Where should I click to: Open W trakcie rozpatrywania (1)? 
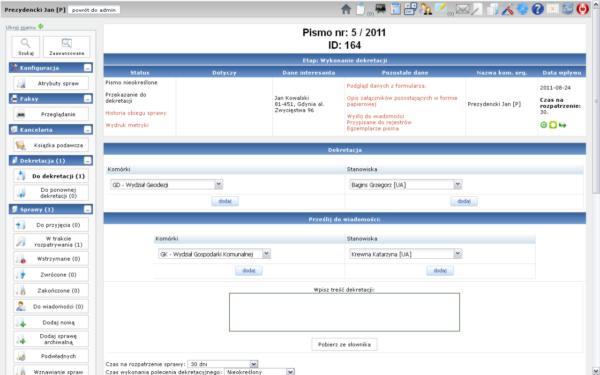pyautogui.click(x=51, y=241)
